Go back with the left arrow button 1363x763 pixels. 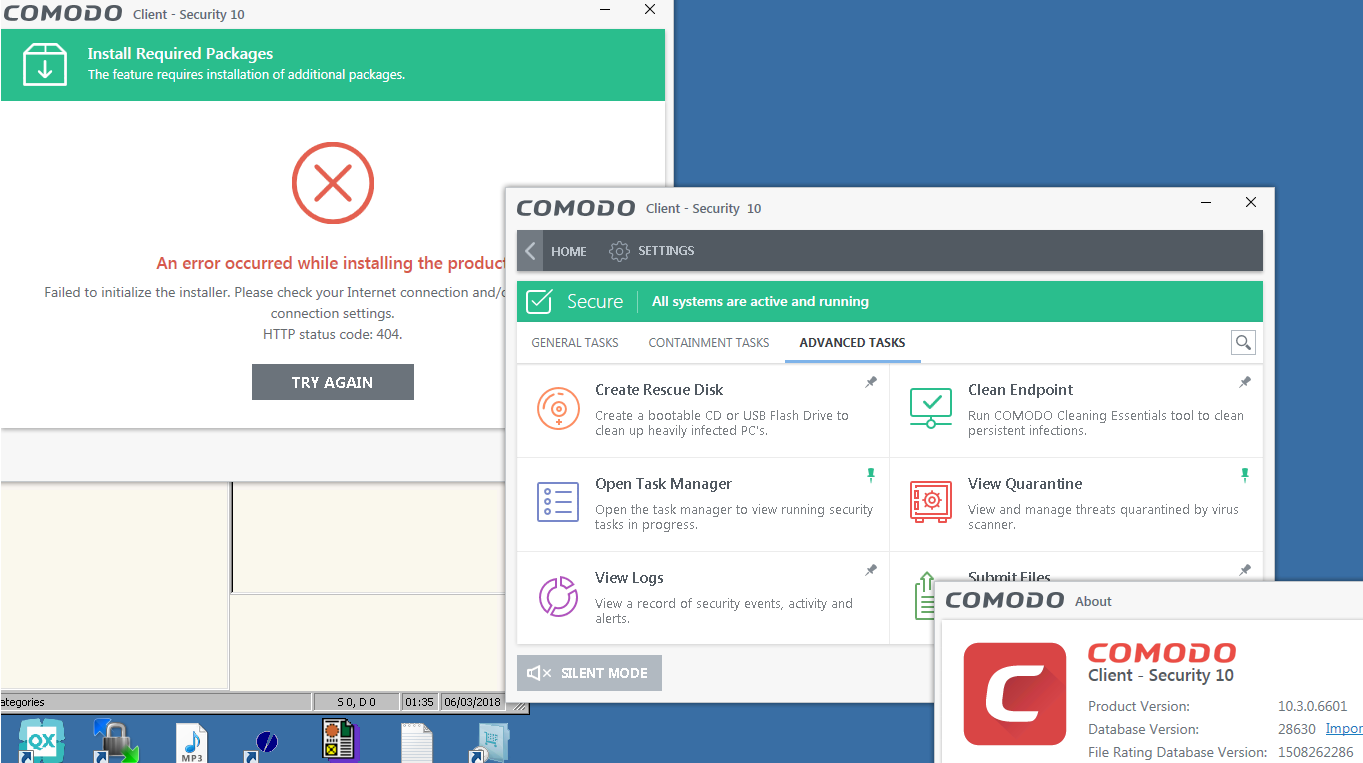coord(530,251)
